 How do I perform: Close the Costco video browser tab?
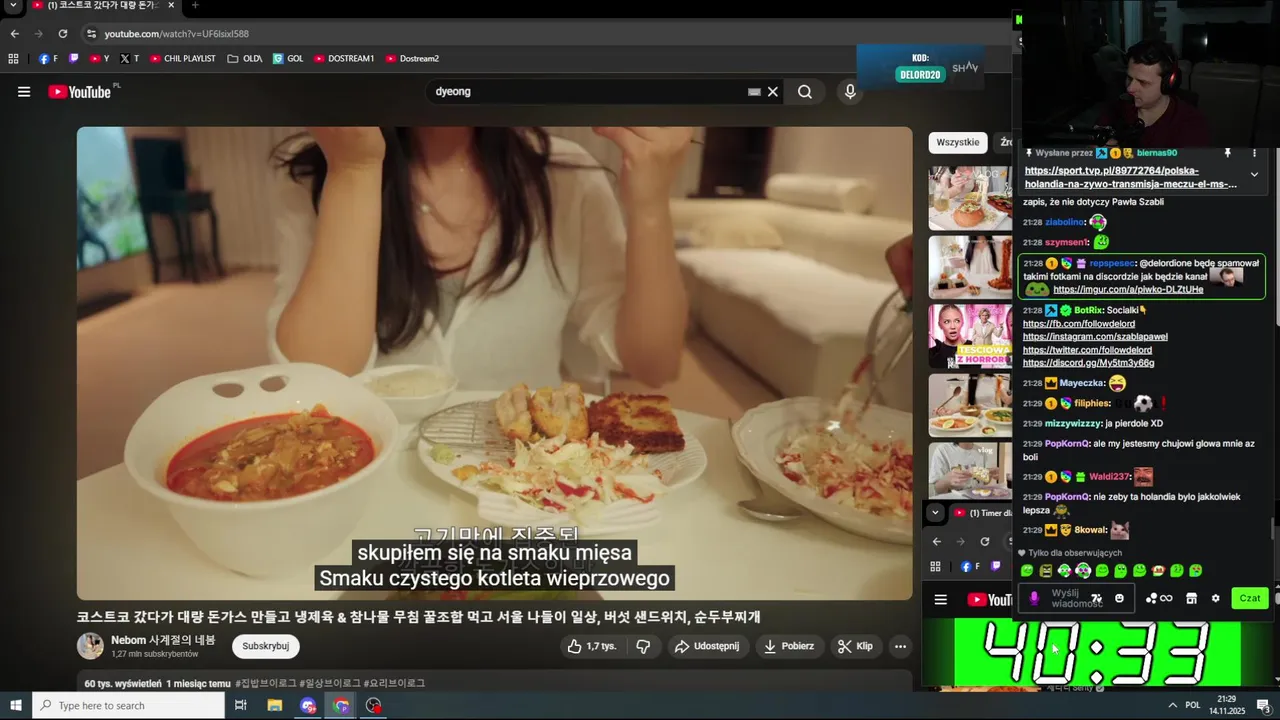coord(170,6)
